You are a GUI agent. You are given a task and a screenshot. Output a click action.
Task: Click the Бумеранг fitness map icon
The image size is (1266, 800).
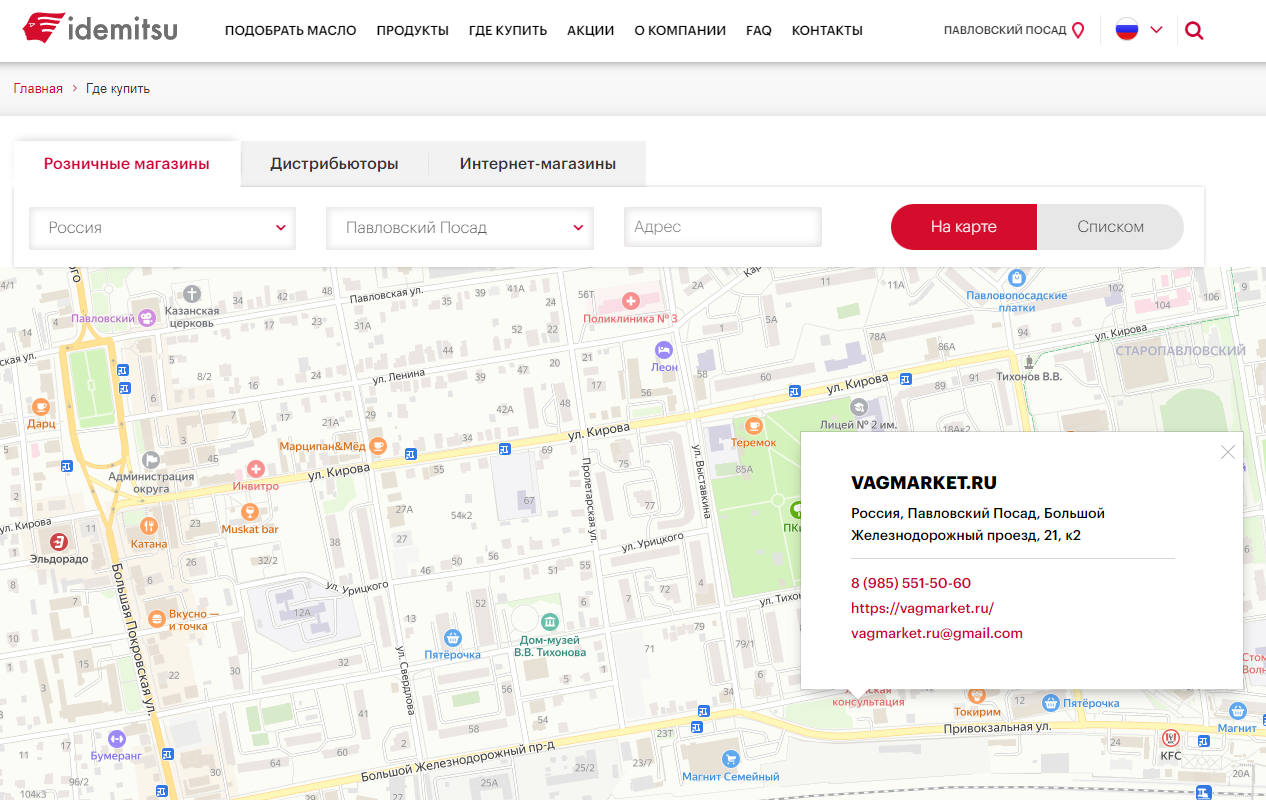[117, 739]
